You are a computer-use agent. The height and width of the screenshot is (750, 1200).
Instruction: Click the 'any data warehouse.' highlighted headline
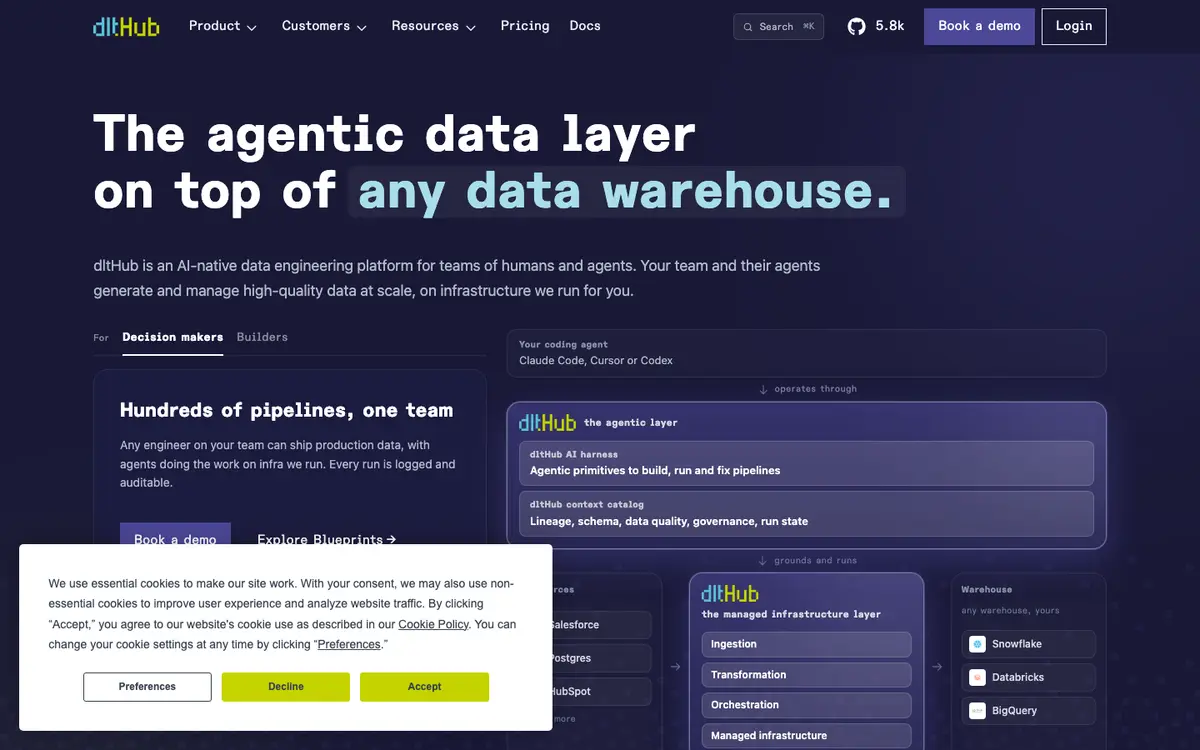(626, 191)
